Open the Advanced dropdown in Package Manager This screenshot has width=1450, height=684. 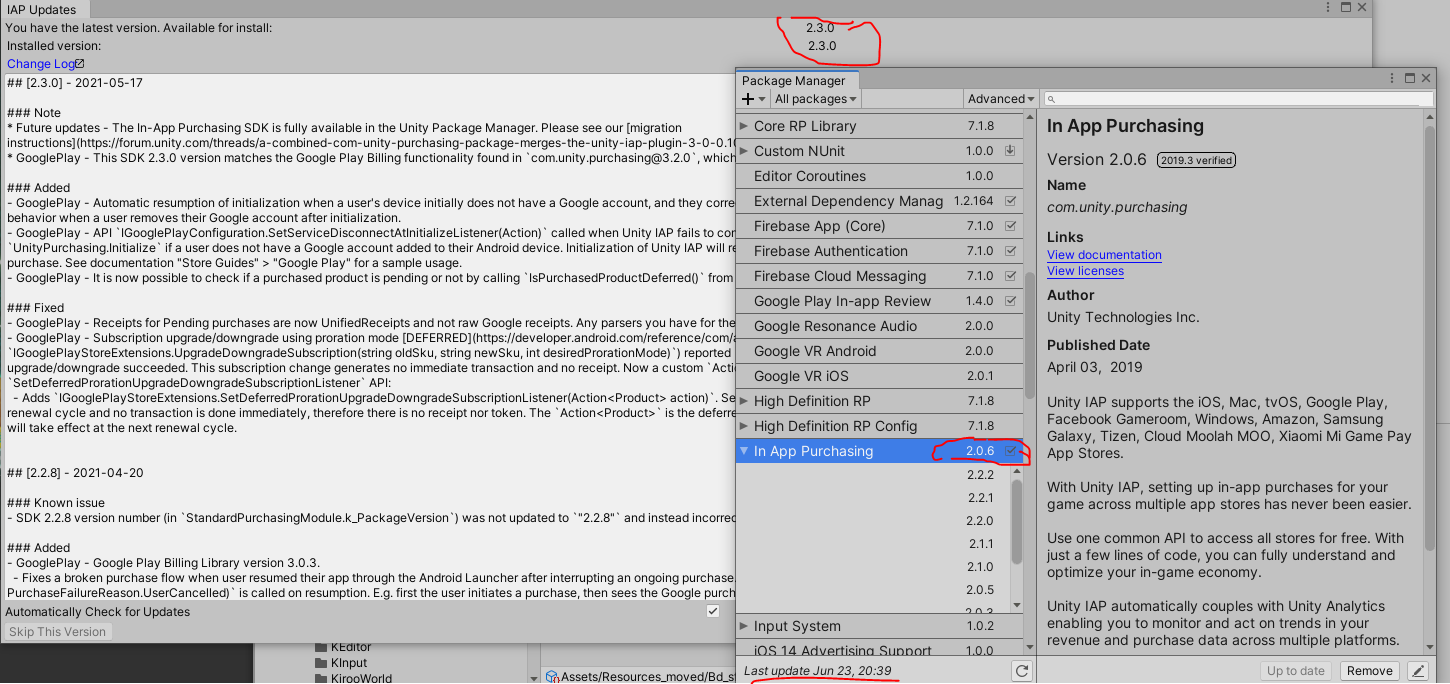[1001, 99]
